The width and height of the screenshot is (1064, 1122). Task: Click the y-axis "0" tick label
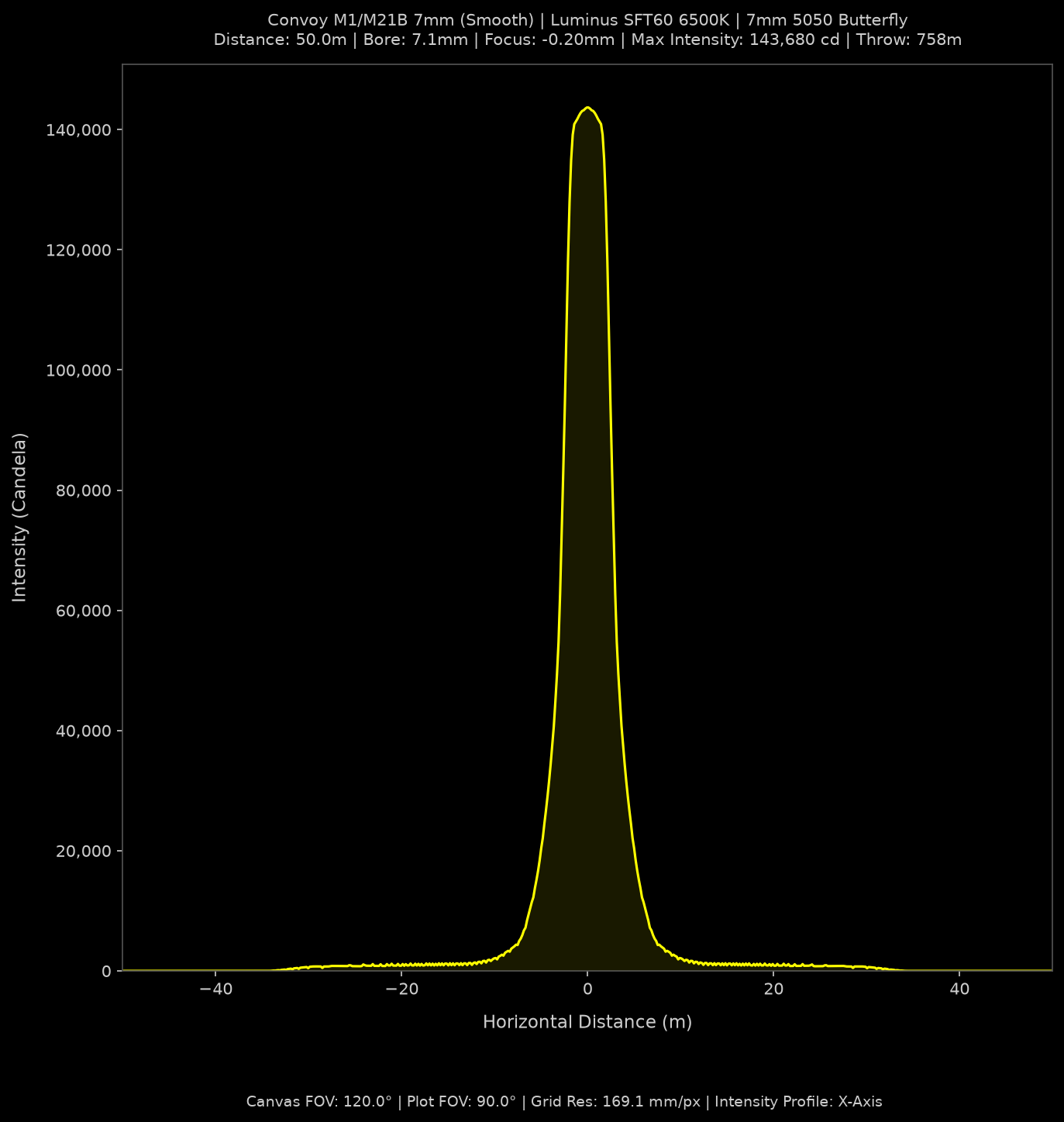[x=107, y=971]
